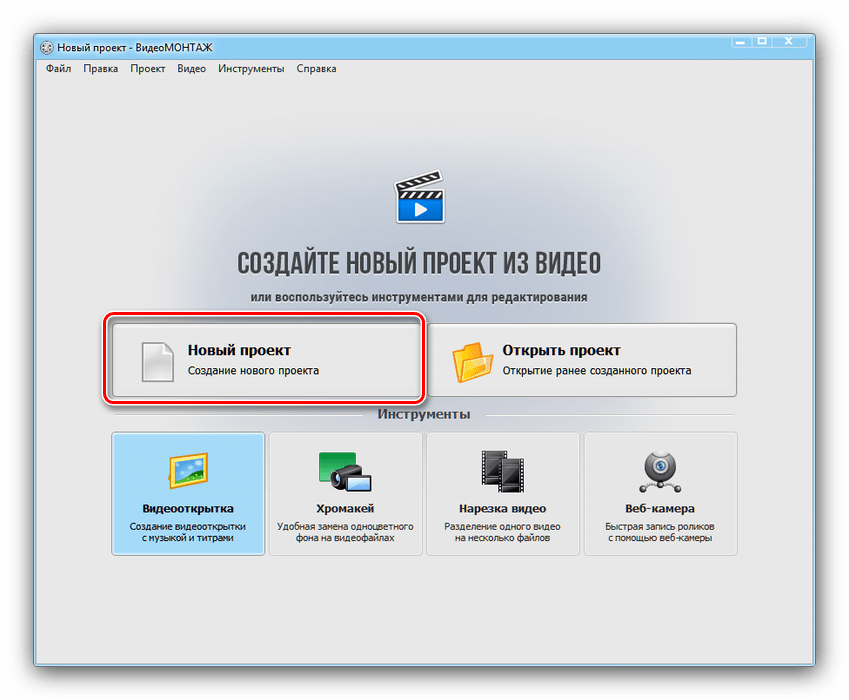
Task: Start a new project with Новый проект
Action: 264,358
